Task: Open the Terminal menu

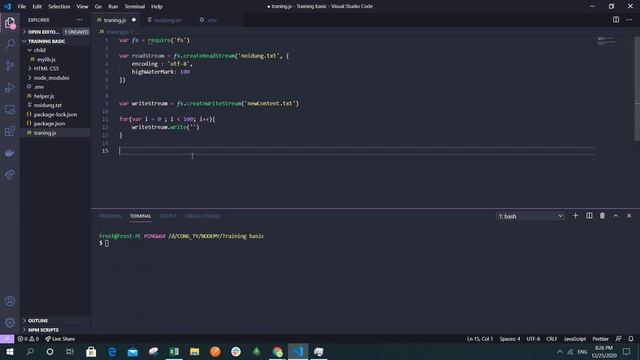Action: [x=135, y=7]
